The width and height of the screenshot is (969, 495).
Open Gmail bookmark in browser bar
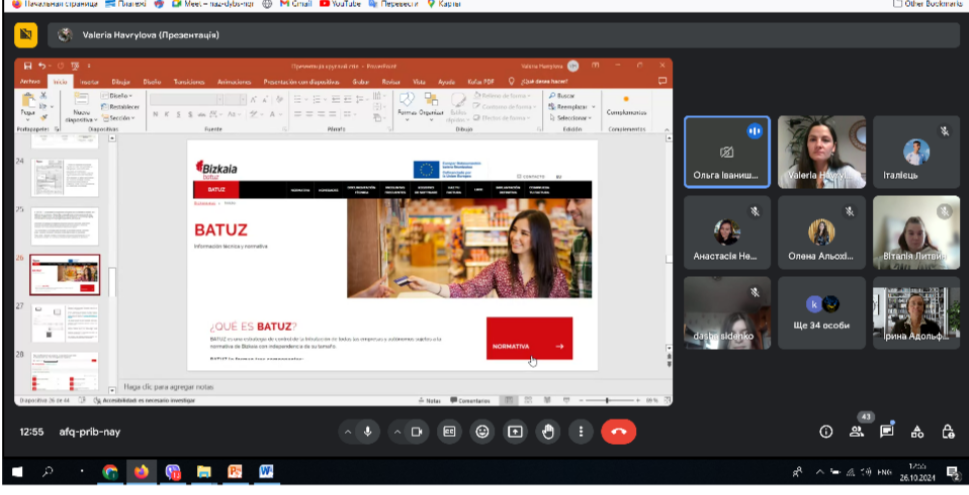click(x=295, y=4)
